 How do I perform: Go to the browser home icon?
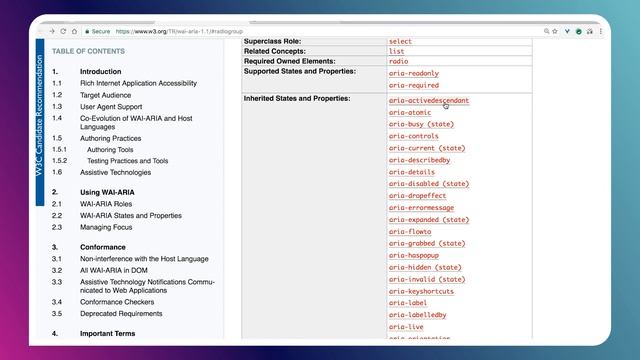(74, 31)
